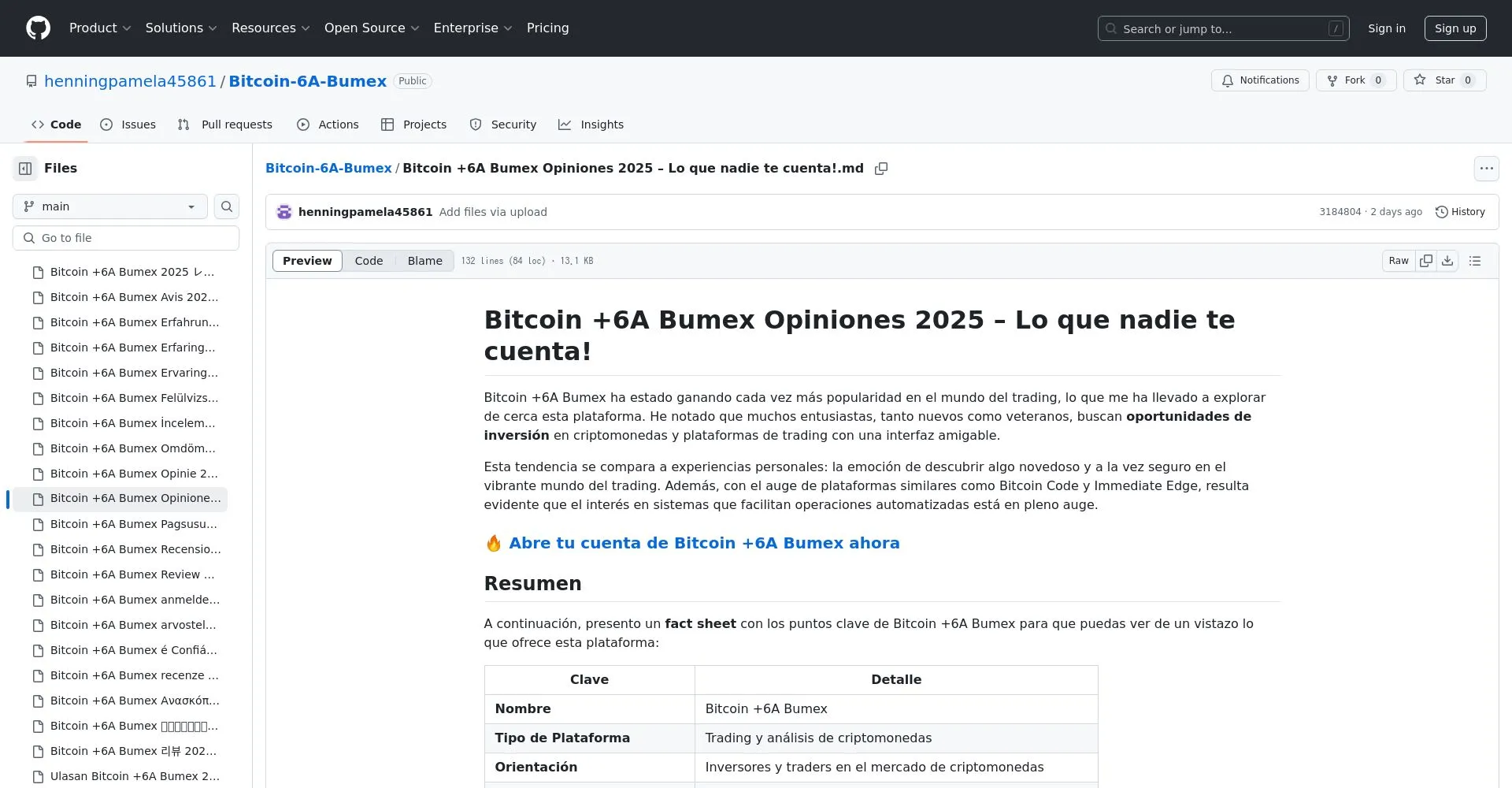
Task: Click the Raw button
Action: (1399, 261)
